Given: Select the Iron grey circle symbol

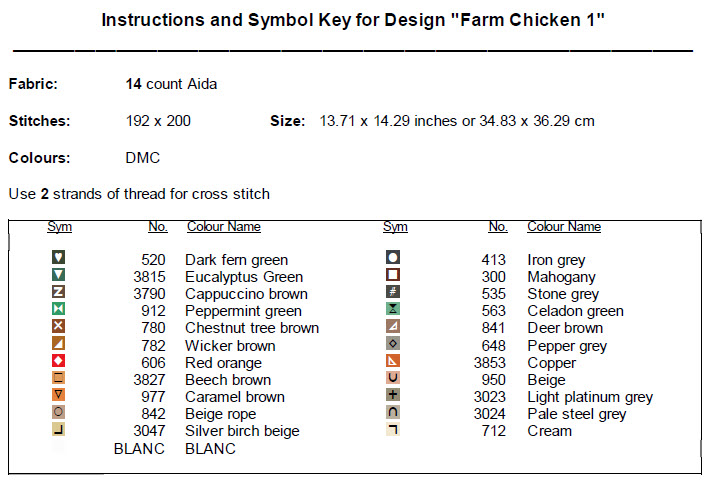Looking at the screenshot, I should pos(393,258).
